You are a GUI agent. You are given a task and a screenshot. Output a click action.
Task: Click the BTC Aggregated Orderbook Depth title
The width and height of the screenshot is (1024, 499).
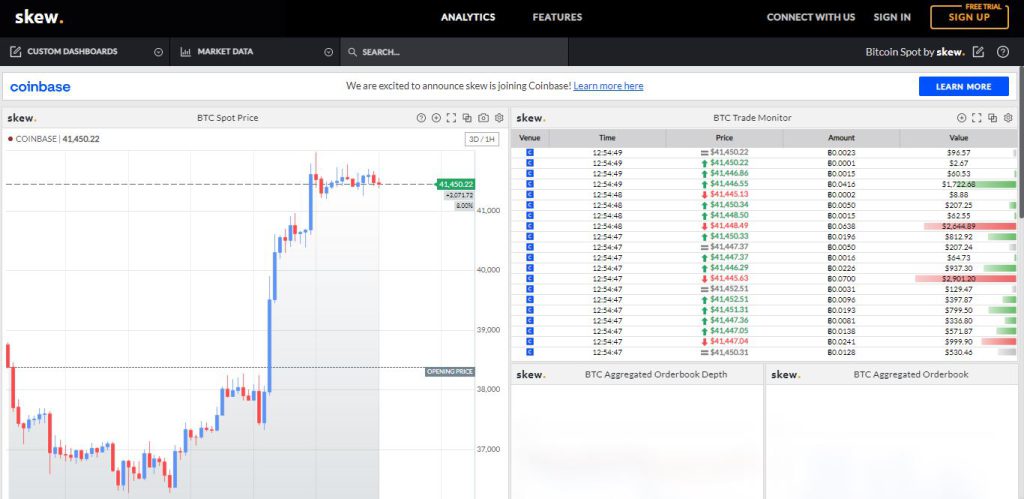(656, 374)
